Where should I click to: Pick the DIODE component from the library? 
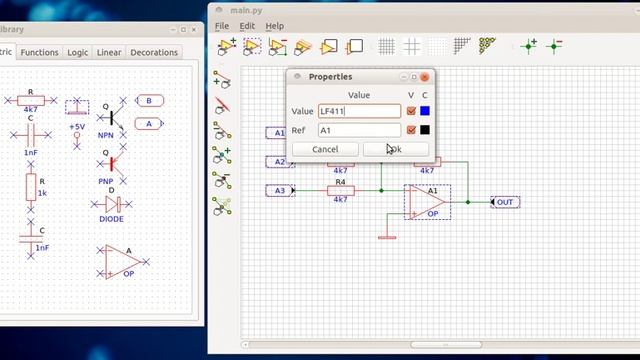click(x=111, y=205)
